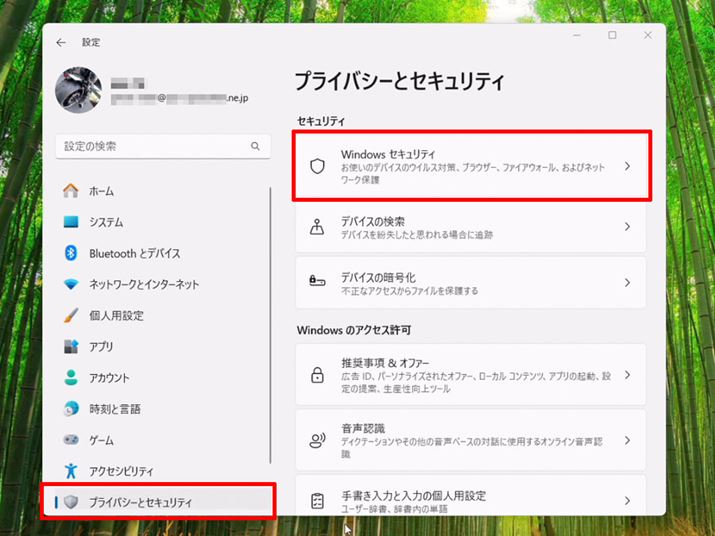Viewport: 715px width, 536px height.
Task: Expand 推奨事項 & オファー chevron arrow
Action: click(x=627, y=375)
